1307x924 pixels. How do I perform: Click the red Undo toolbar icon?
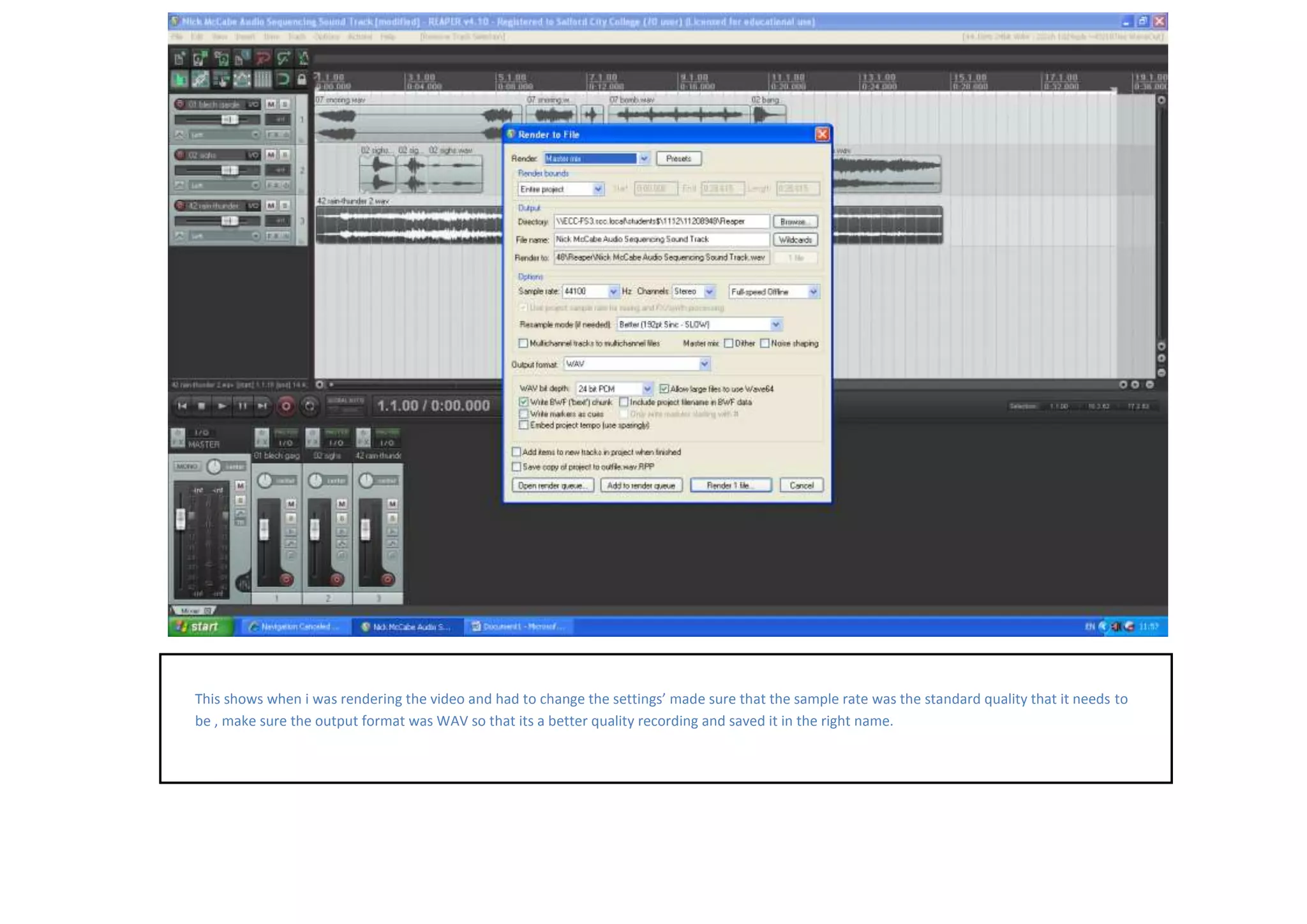tap(262, 59)
